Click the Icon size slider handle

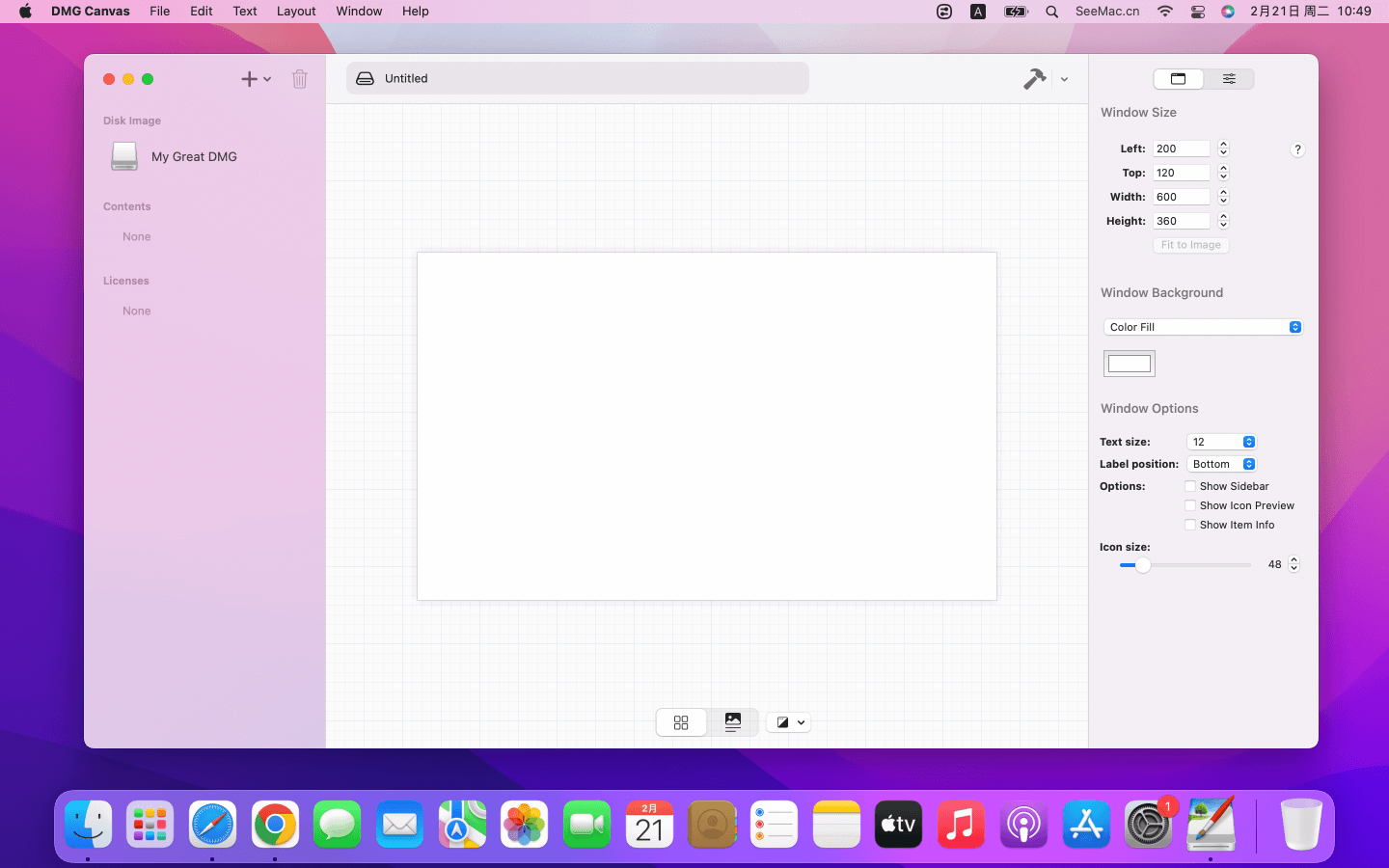1143,565
